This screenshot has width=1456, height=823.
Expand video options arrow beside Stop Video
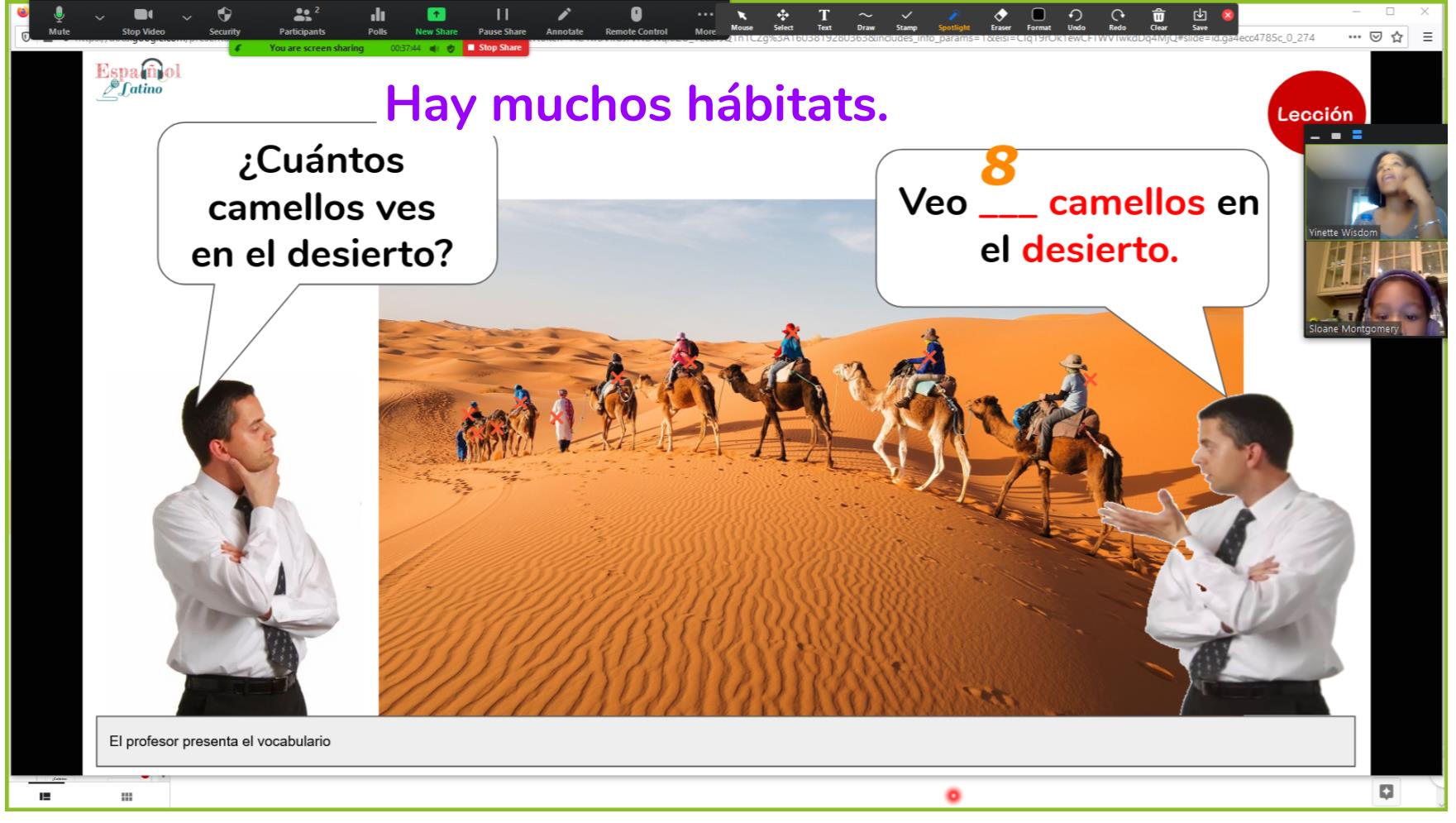[x=187, y=17]
